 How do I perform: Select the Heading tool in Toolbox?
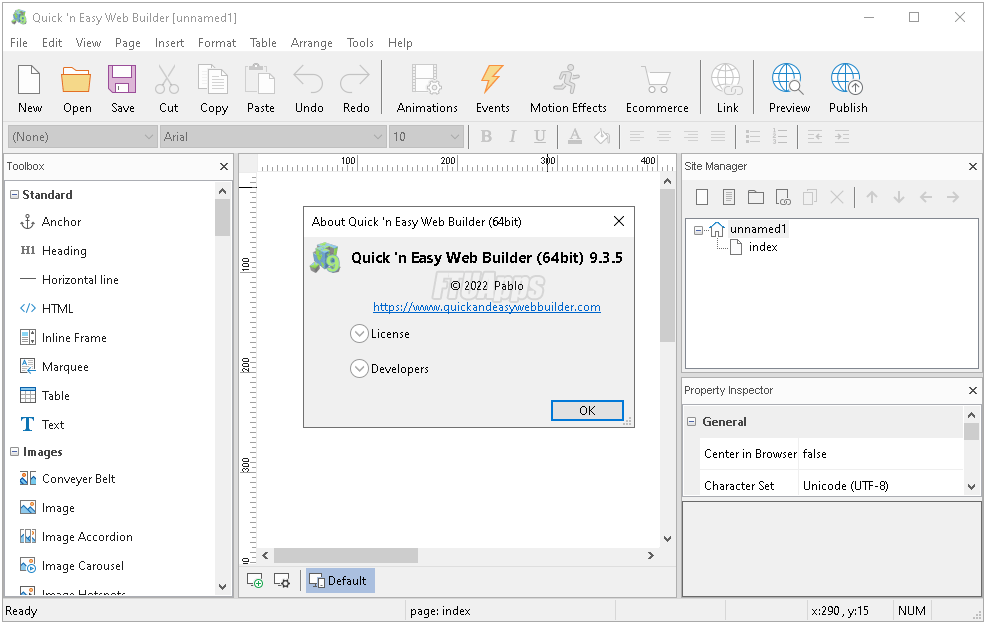(64, 251)
